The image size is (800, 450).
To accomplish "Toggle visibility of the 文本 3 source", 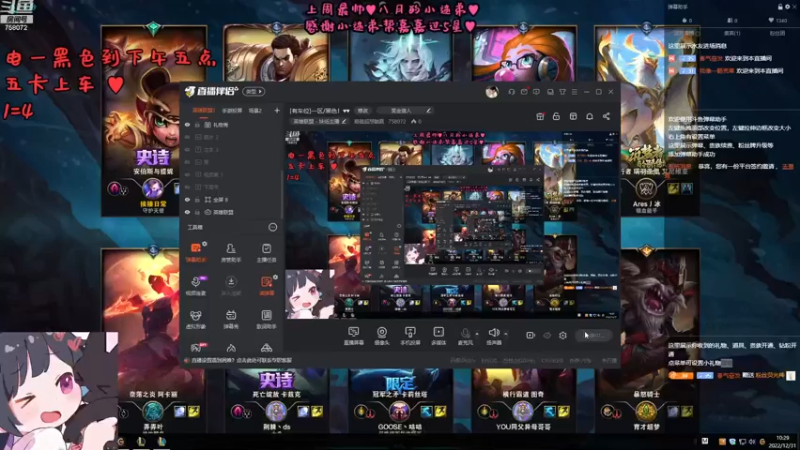I will tap(187, 149).
